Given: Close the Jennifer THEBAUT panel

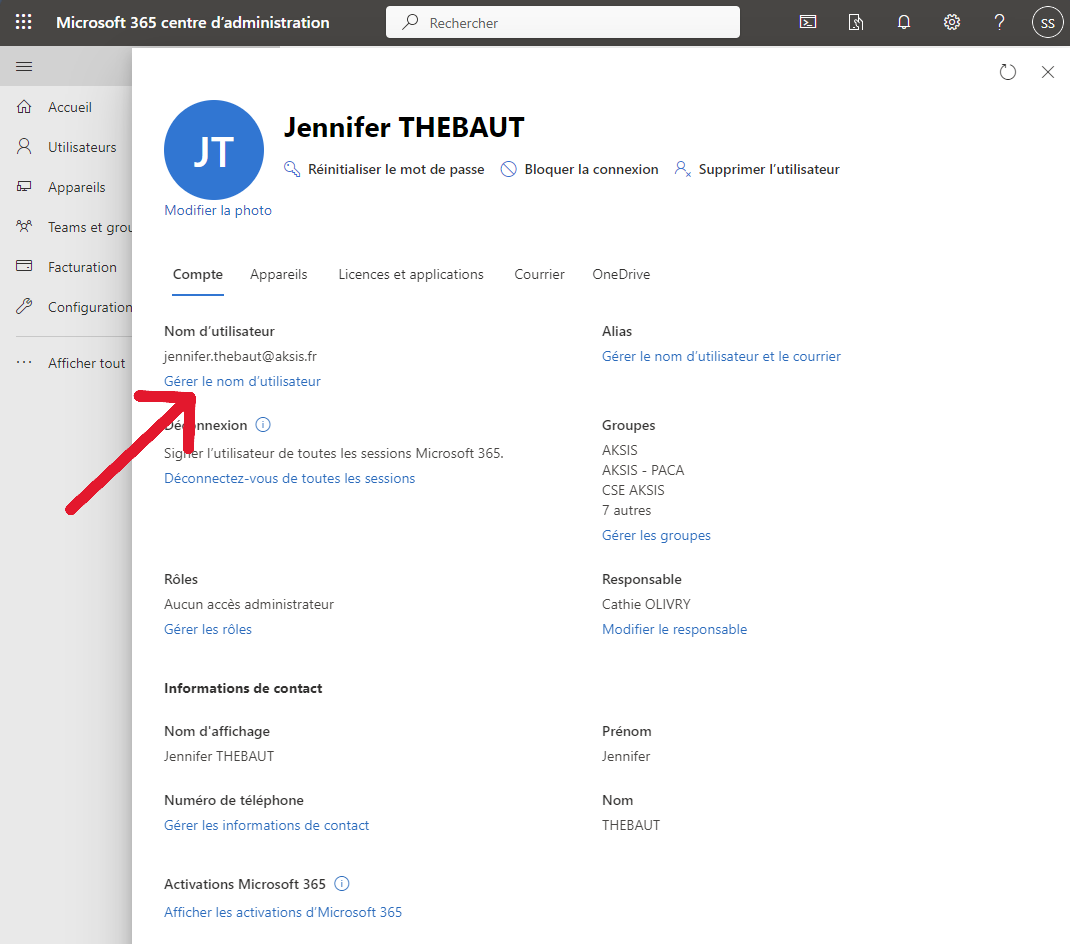Looking at the screenshot, I should (x=1048, y=72).
